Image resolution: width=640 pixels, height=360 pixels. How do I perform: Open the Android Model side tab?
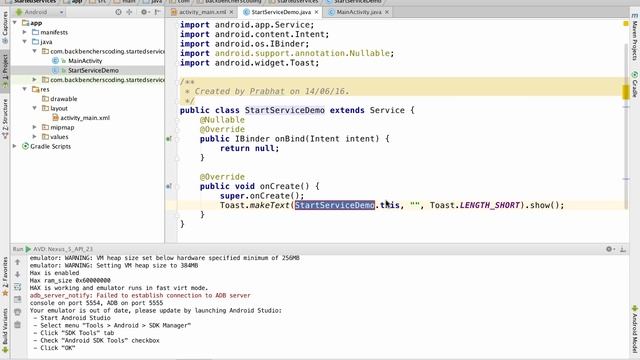click(x=635, y=329)
